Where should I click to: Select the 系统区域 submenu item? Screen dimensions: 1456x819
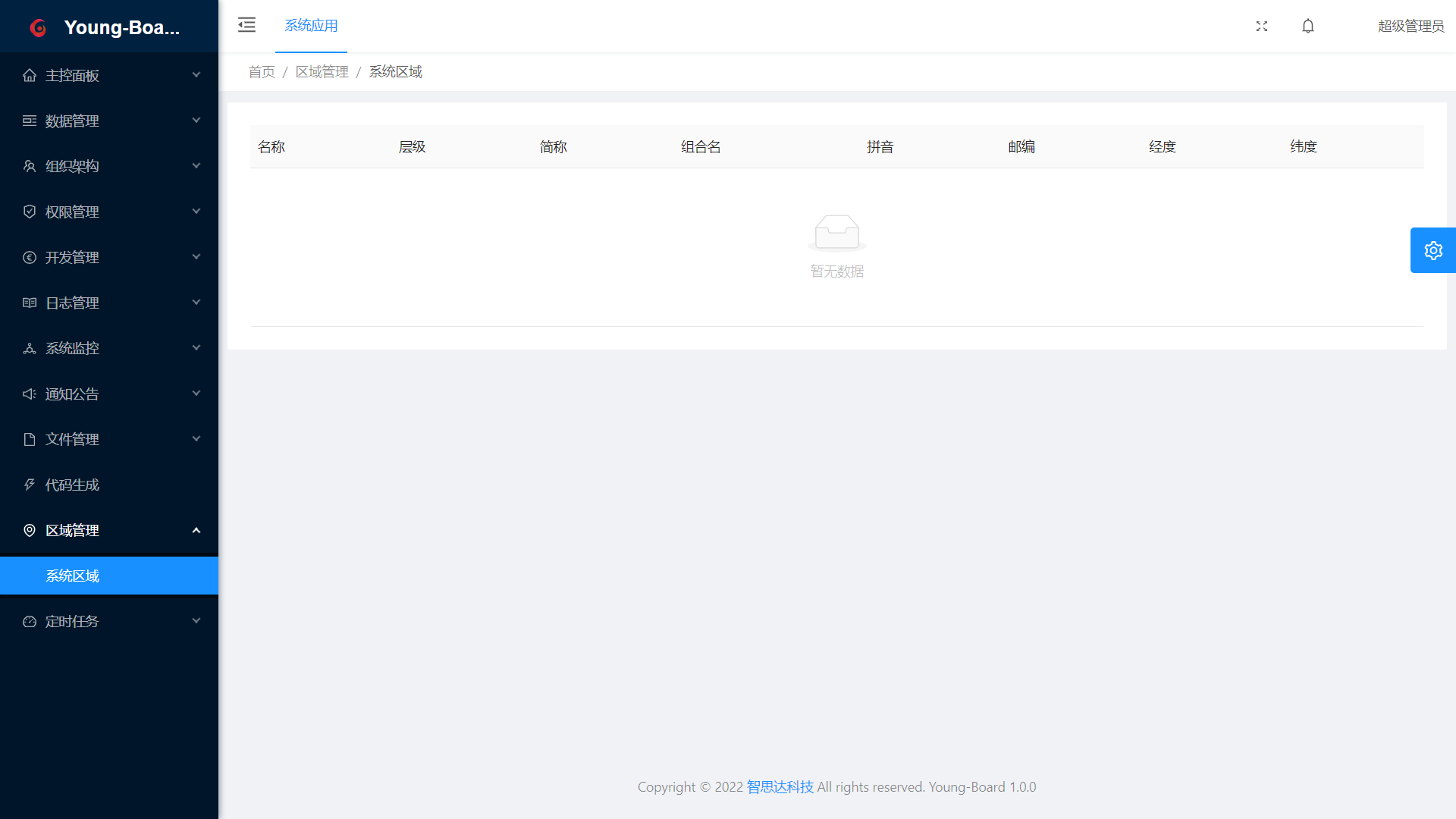73,576
